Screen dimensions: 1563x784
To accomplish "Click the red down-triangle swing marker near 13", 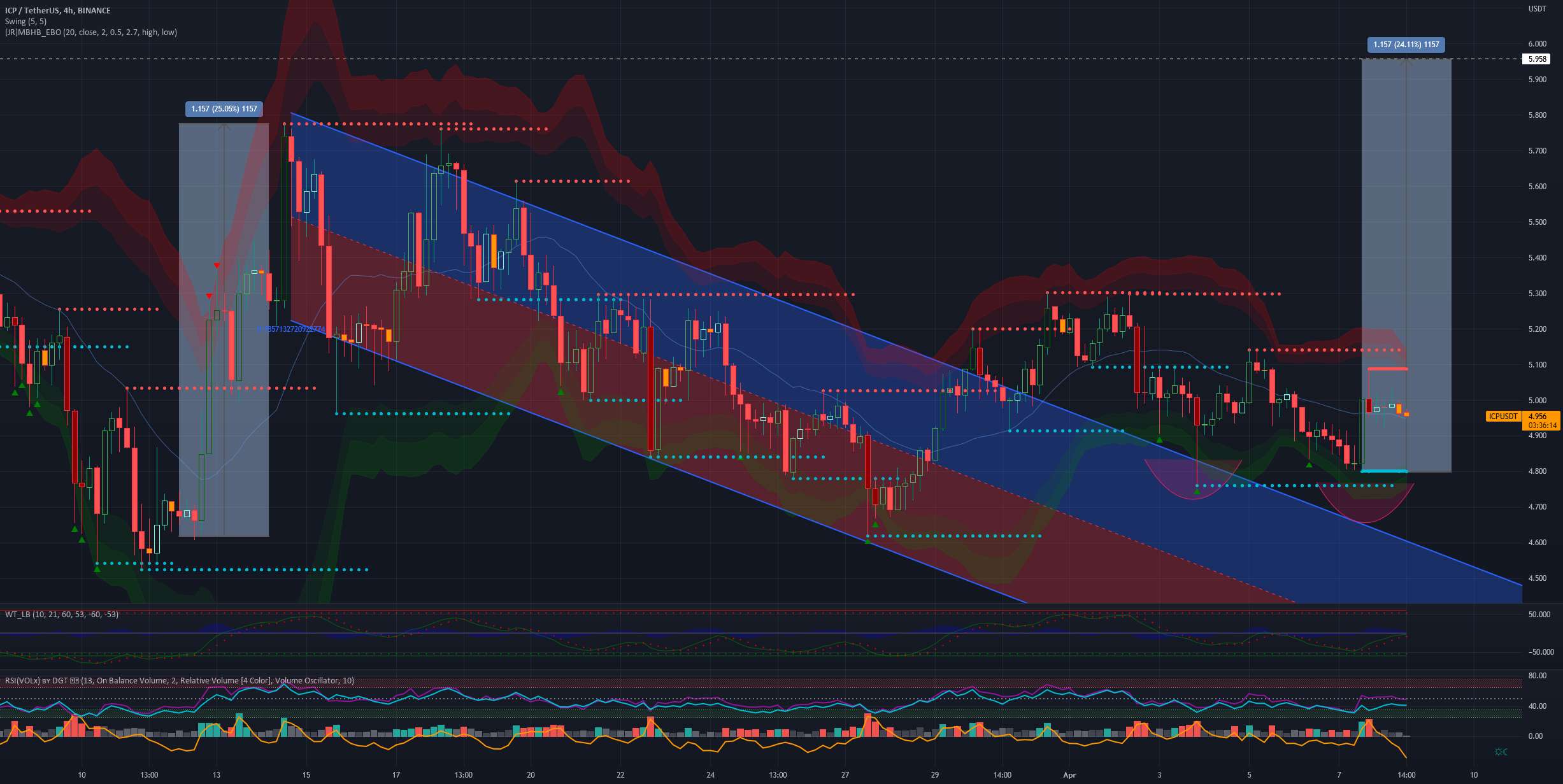I will 217,266.
